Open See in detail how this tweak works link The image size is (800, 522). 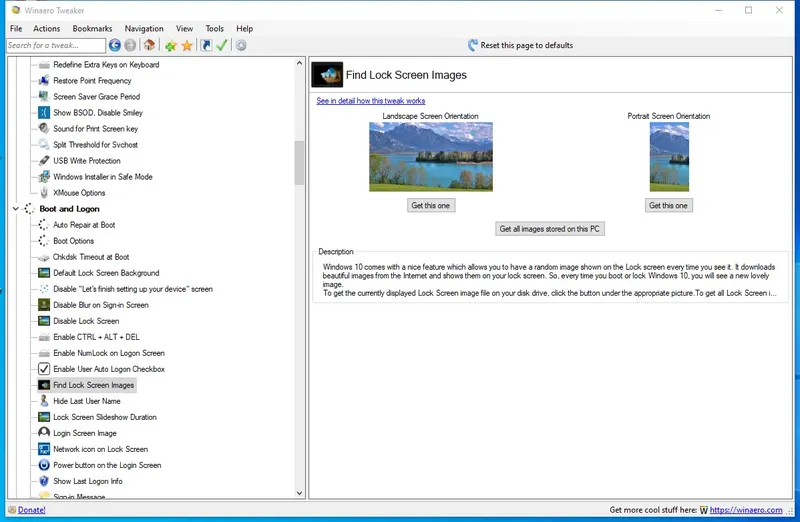click(x=370, y=101)
